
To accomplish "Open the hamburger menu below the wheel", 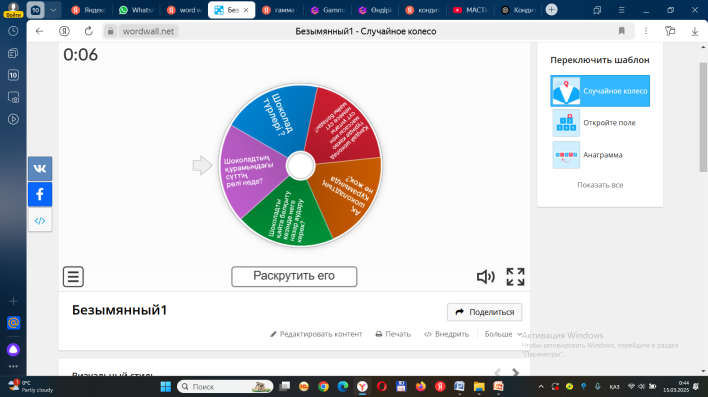I will point(73,276).
